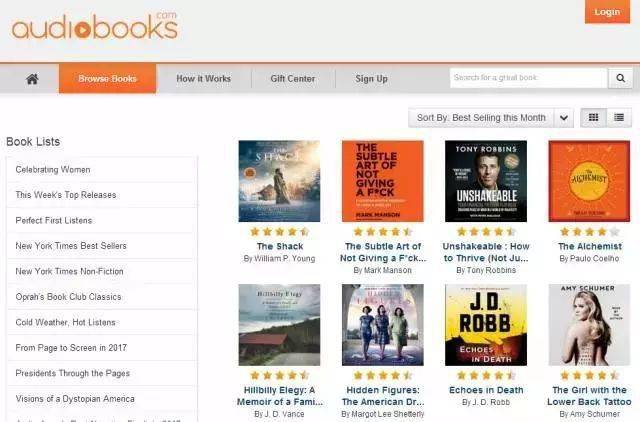
Task: Open the Gift Center page
Action: [x=293, y=78]
